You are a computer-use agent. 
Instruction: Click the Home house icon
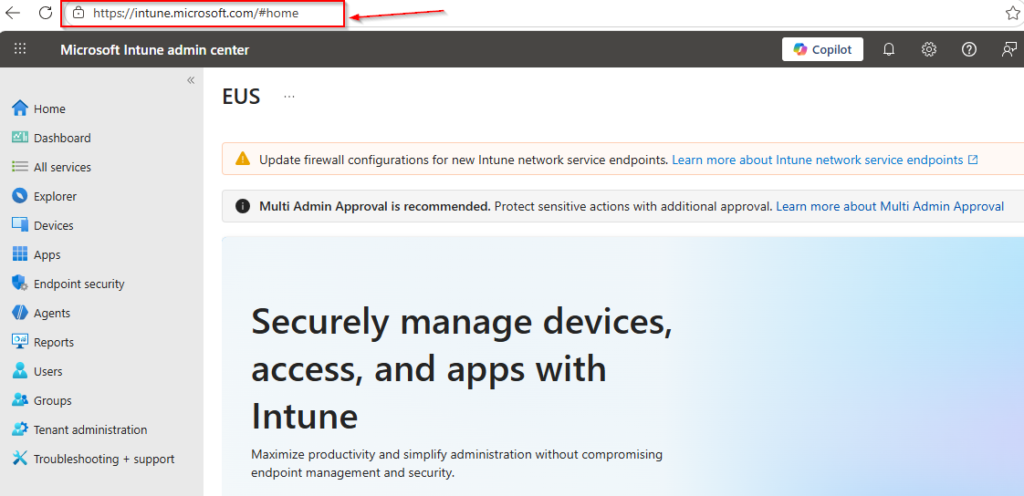tap(20, 108)
